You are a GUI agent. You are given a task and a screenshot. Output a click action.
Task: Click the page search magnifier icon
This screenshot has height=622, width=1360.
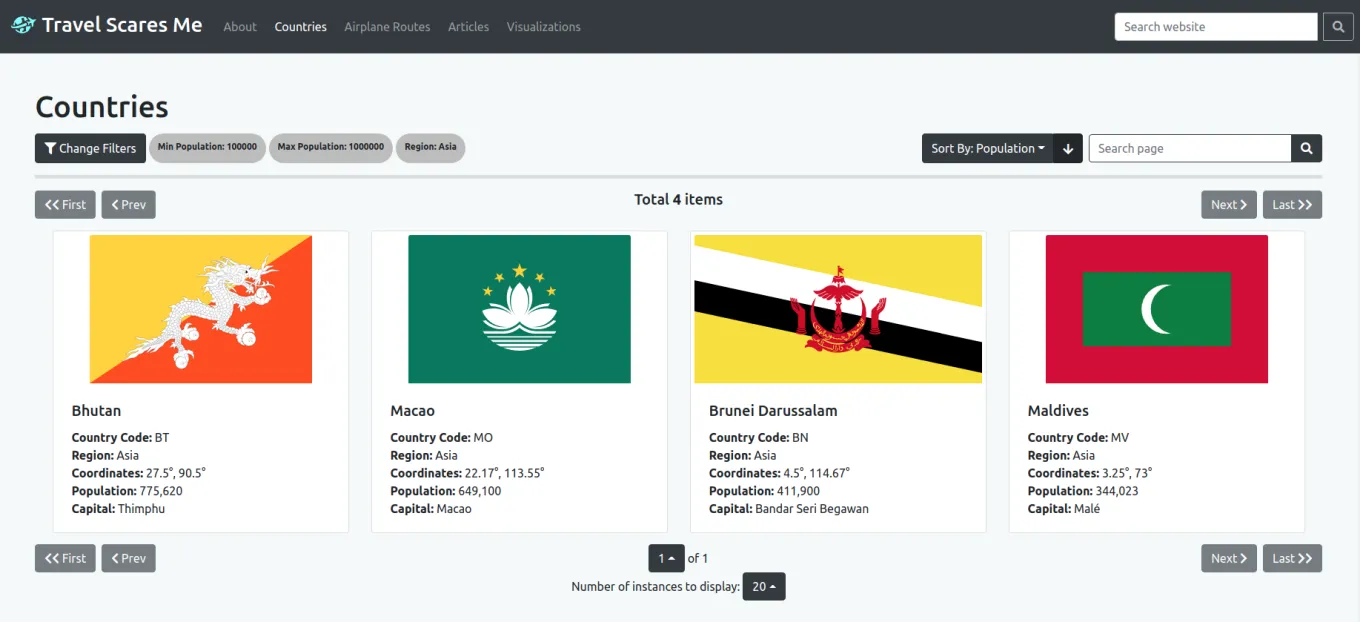point(1306,148)
